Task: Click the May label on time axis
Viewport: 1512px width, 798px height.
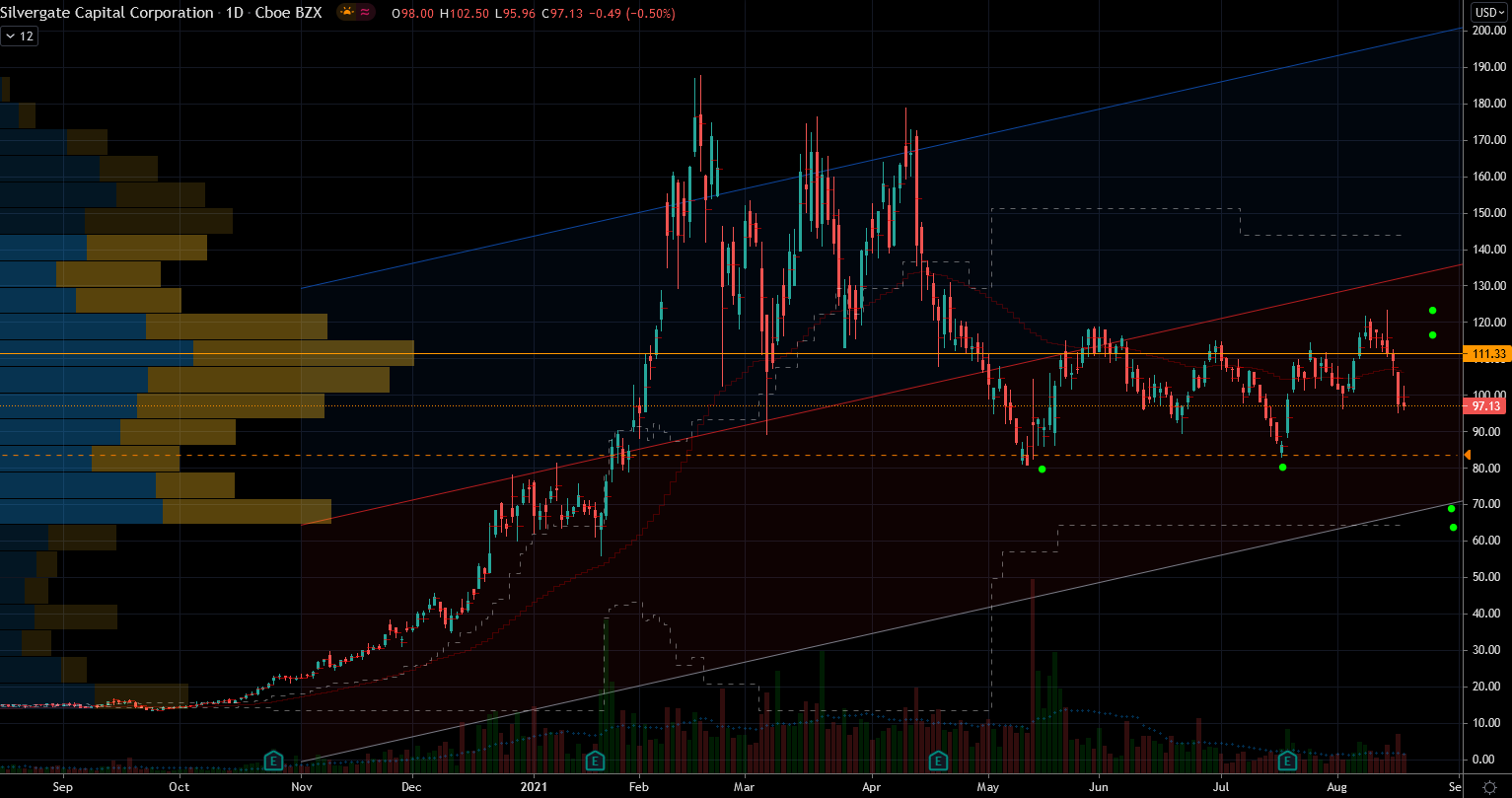Action: (x=988, y=788)
